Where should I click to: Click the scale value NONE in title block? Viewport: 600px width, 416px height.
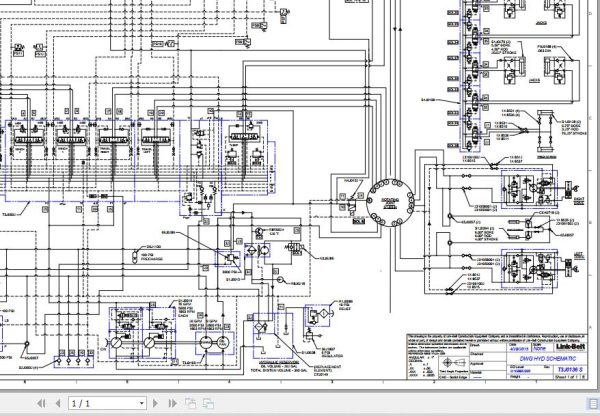coord(540,349)
